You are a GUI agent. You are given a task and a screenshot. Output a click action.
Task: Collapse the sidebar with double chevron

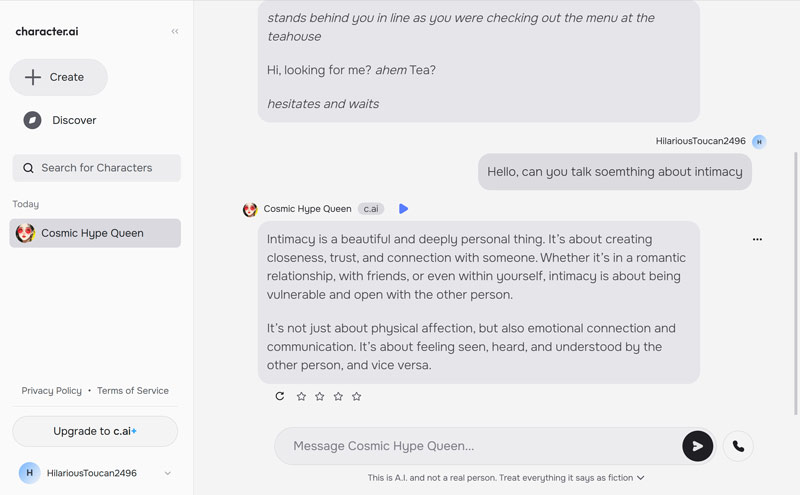pos(175,31)
